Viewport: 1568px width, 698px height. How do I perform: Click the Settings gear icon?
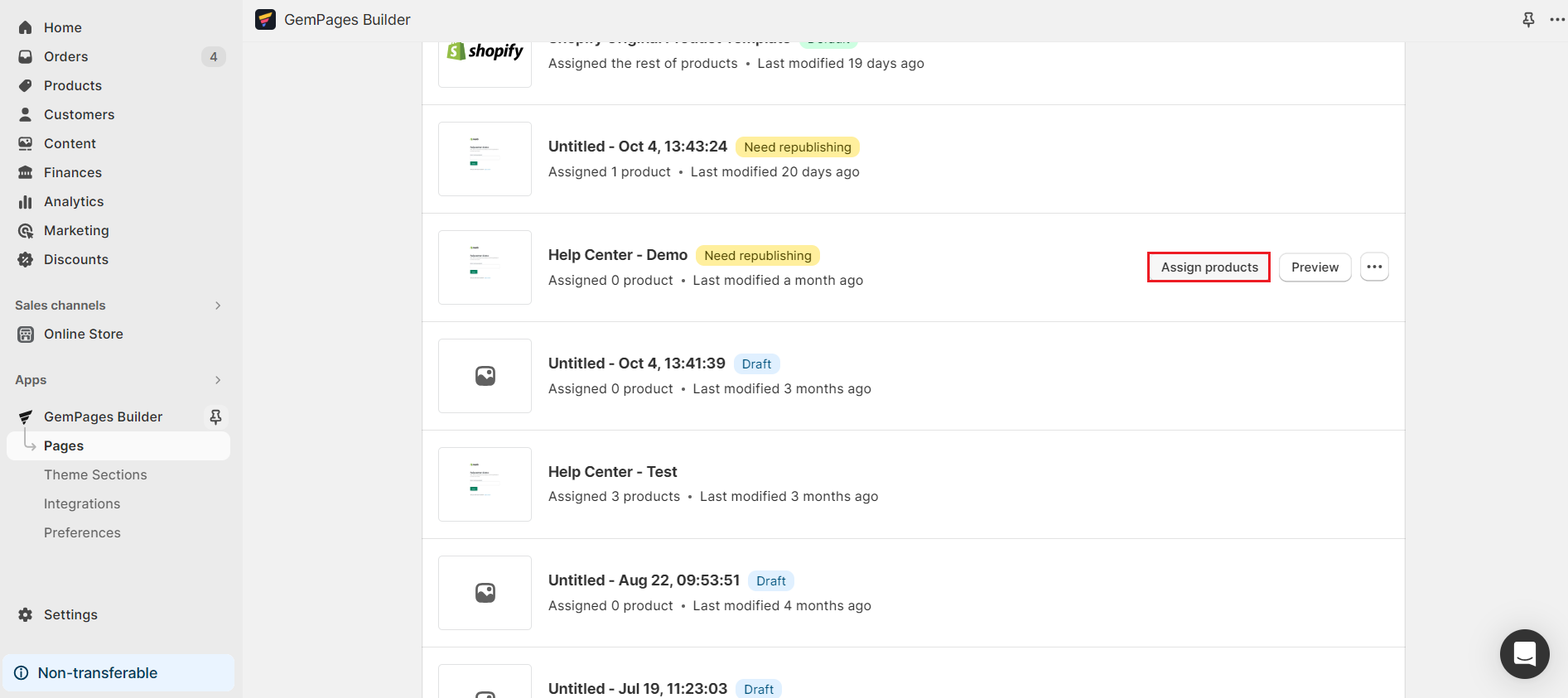[x=26, y=614]
